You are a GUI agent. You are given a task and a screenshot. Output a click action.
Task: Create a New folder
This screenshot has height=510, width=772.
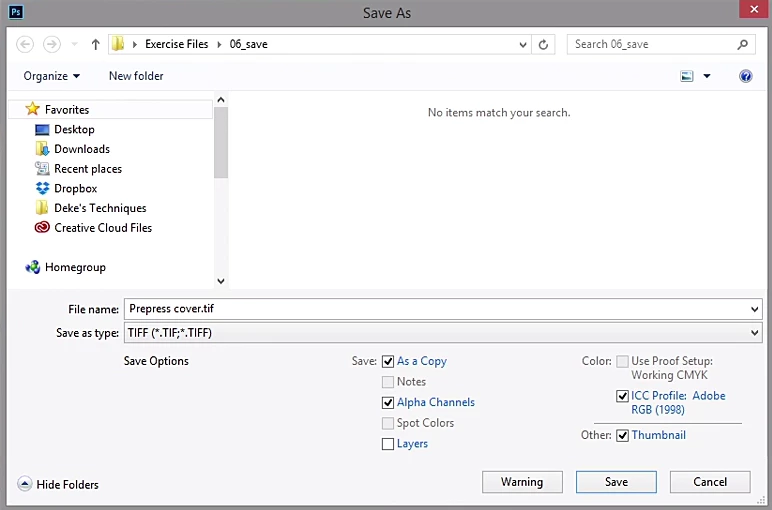tap(136, 76)
